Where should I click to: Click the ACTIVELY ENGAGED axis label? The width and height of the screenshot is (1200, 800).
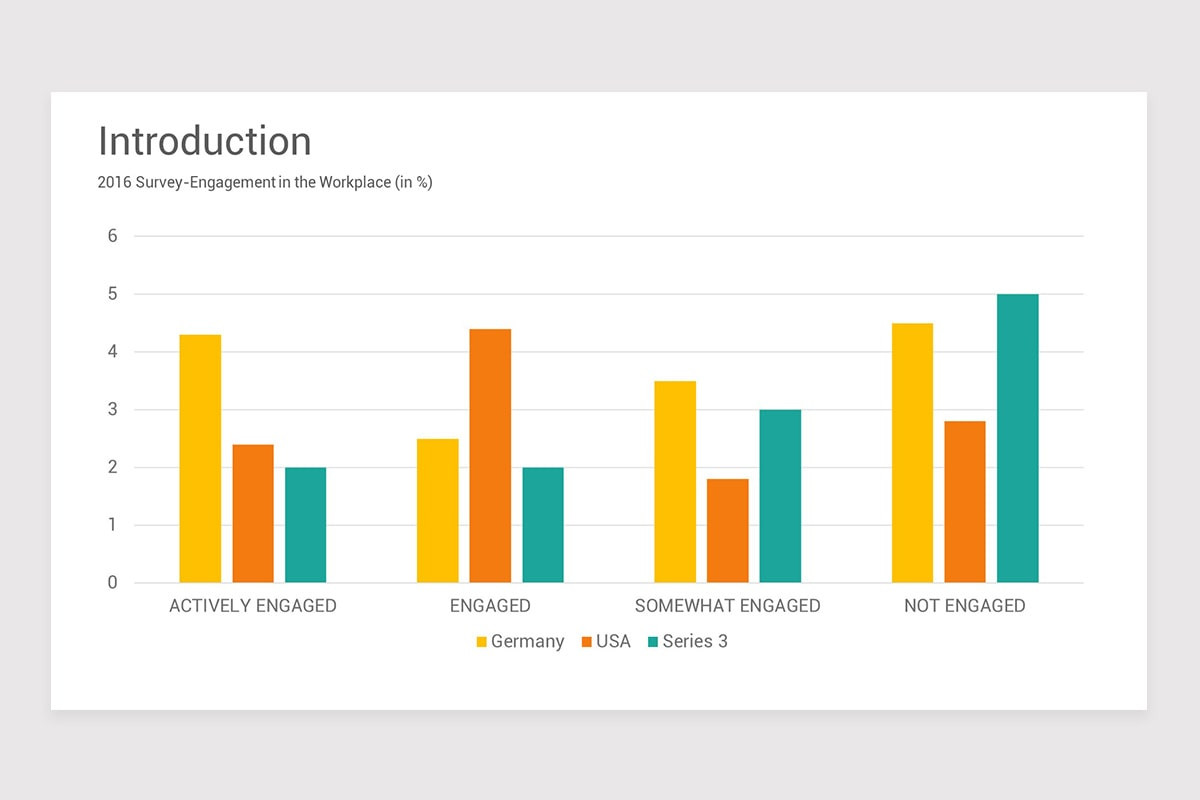(253, 606)
